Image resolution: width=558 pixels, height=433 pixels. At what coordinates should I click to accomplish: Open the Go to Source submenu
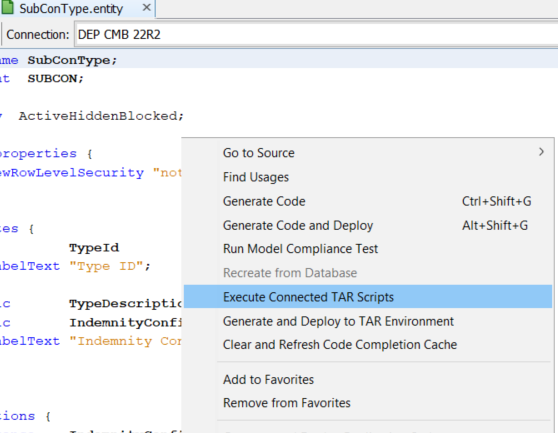pyautogui.click(x=368, y=153)
